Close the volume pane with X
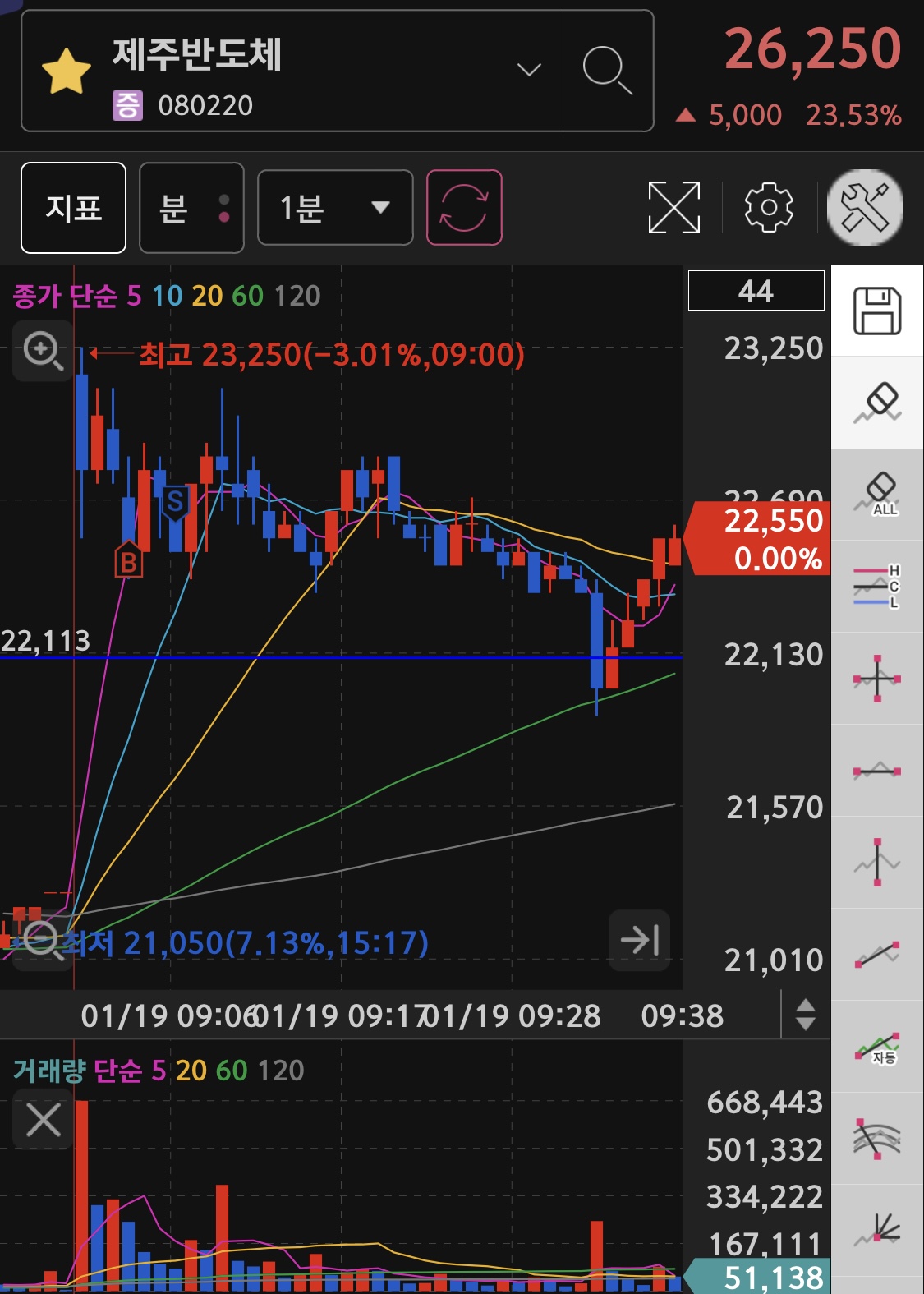The width and height of the screenshot is (924, 1294). (43, 1119)
